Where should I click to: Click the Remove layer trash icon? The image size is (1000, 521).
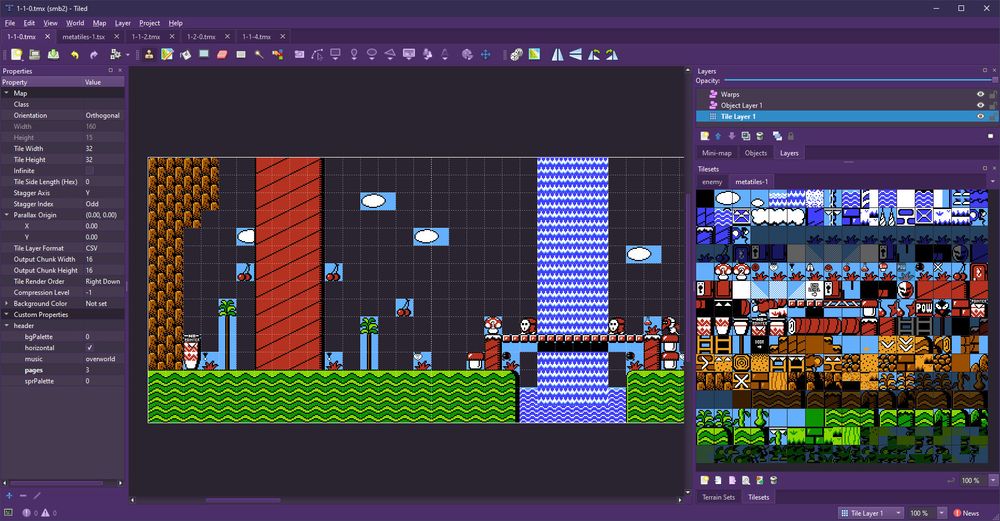coord(760,136)
